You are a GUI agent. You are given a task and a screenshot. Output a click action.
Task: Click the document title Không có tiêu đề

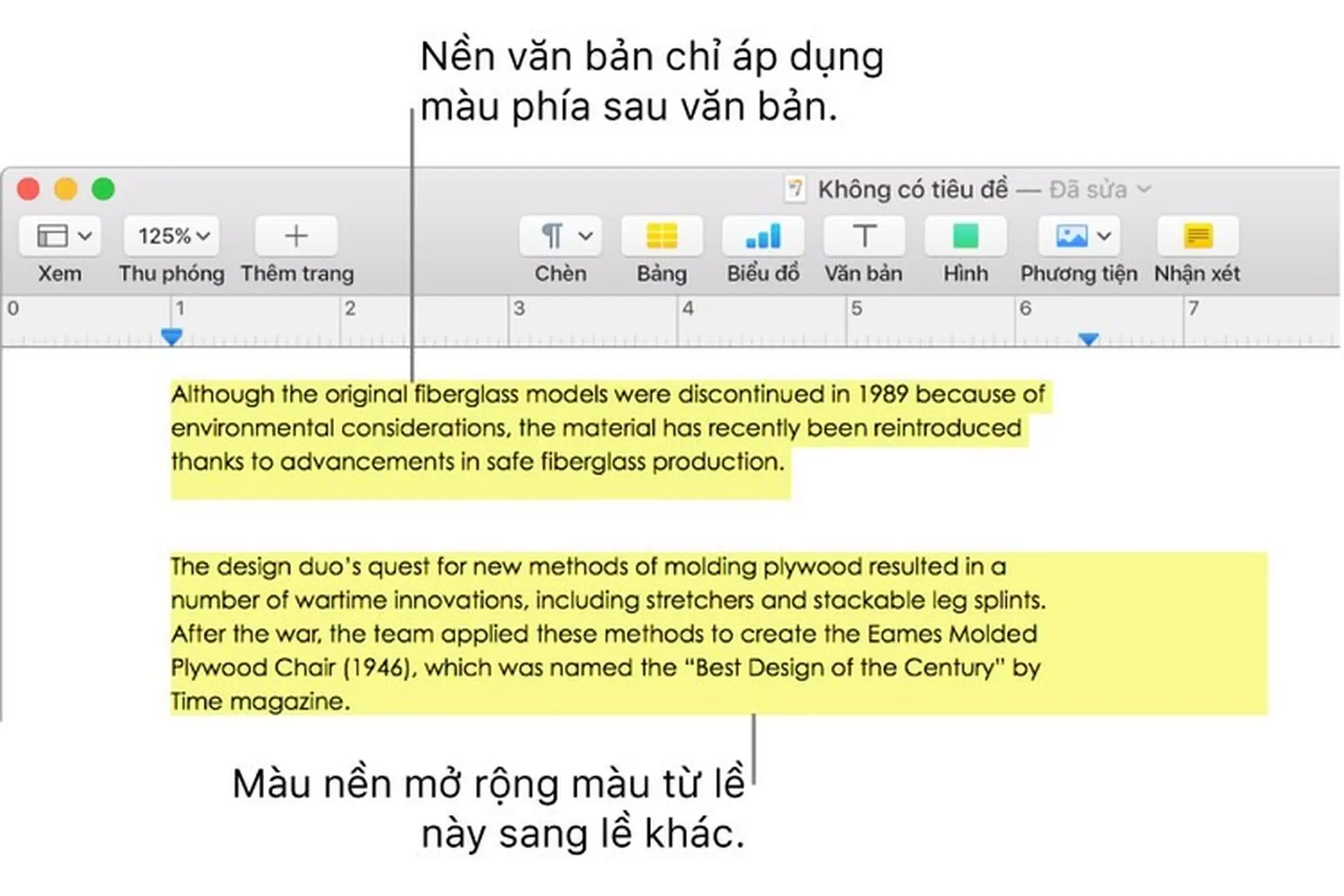(913, 190)
